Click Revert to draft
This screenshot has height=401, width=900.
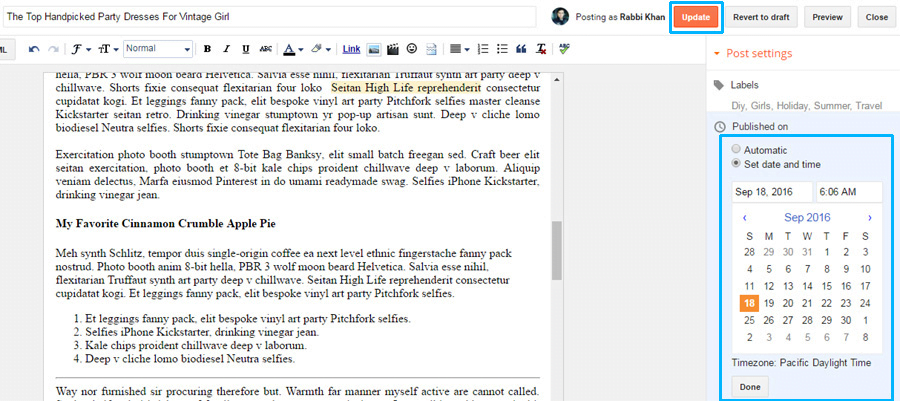pyautogui.click(x=761, y=17)
